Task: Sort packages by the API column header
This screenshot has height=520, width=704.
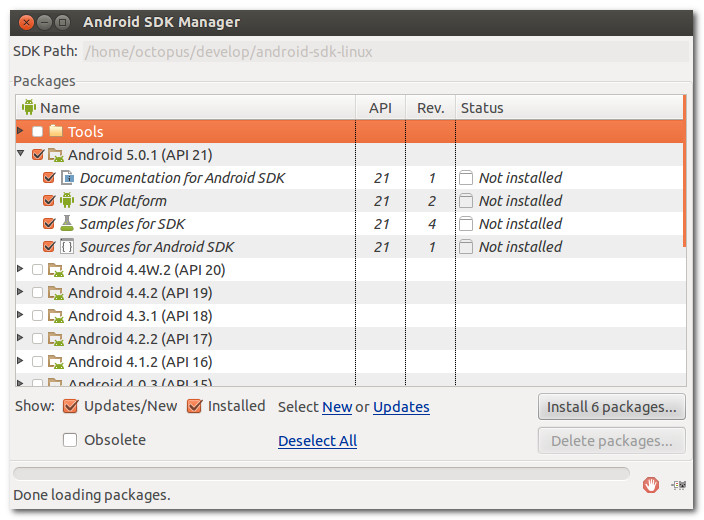Action: point(380,108)
